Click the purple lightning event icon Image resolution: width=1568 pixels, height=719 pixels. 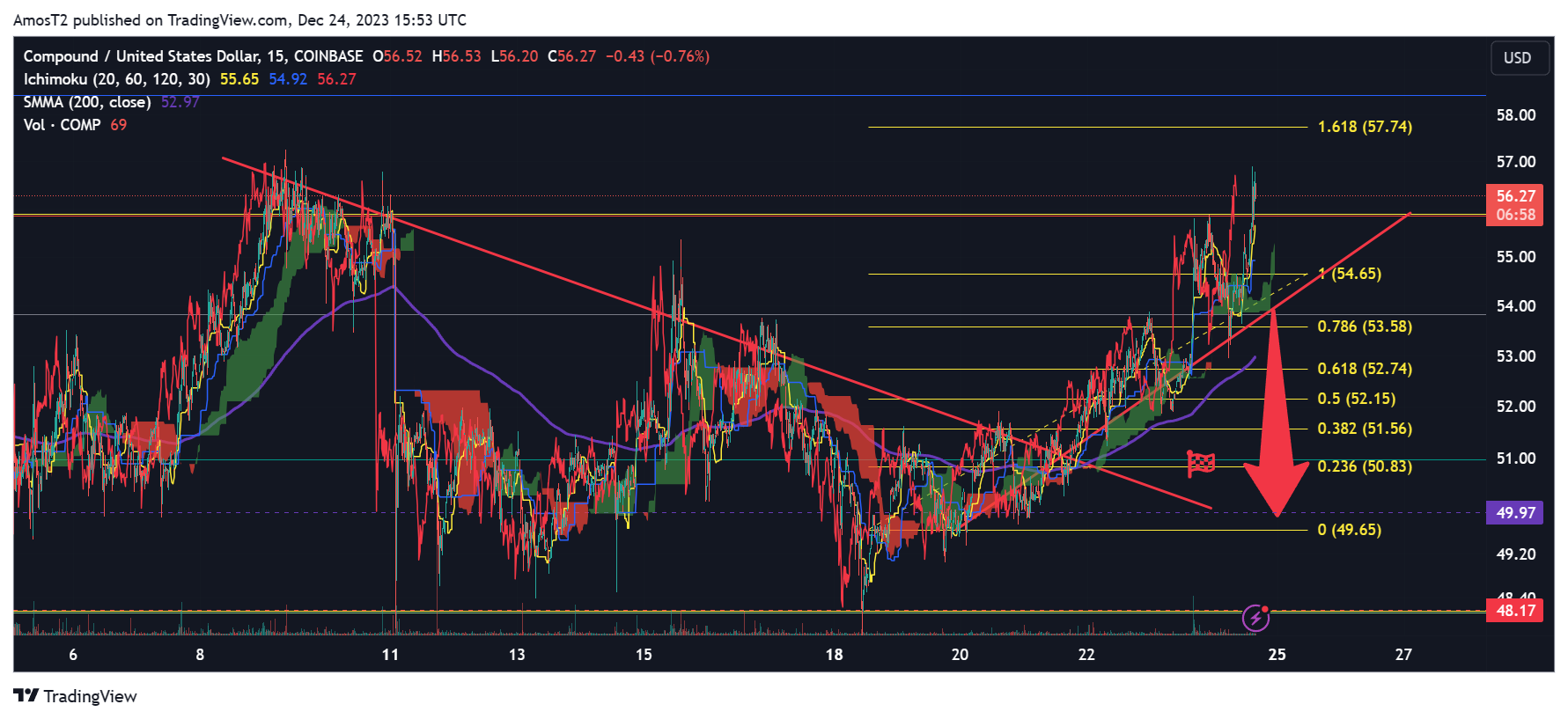click(1255, 618)
